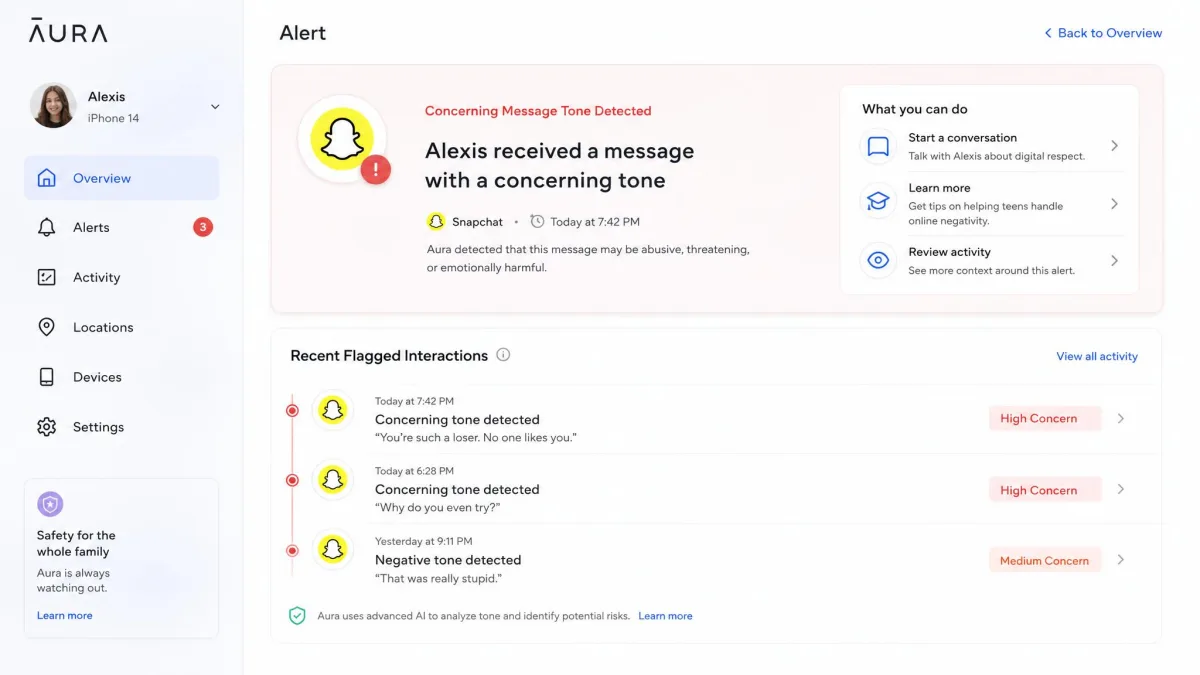Open Review activity option
The height and width of the screenshot is (675, 1200).
pos(991,261)
